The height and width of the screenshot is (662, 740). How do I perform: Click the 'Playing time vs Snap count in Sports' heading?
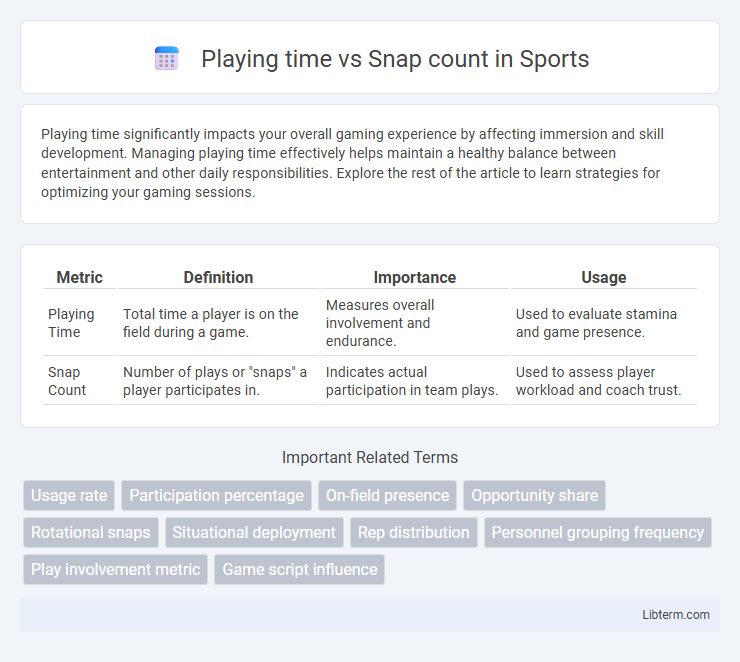395,59
